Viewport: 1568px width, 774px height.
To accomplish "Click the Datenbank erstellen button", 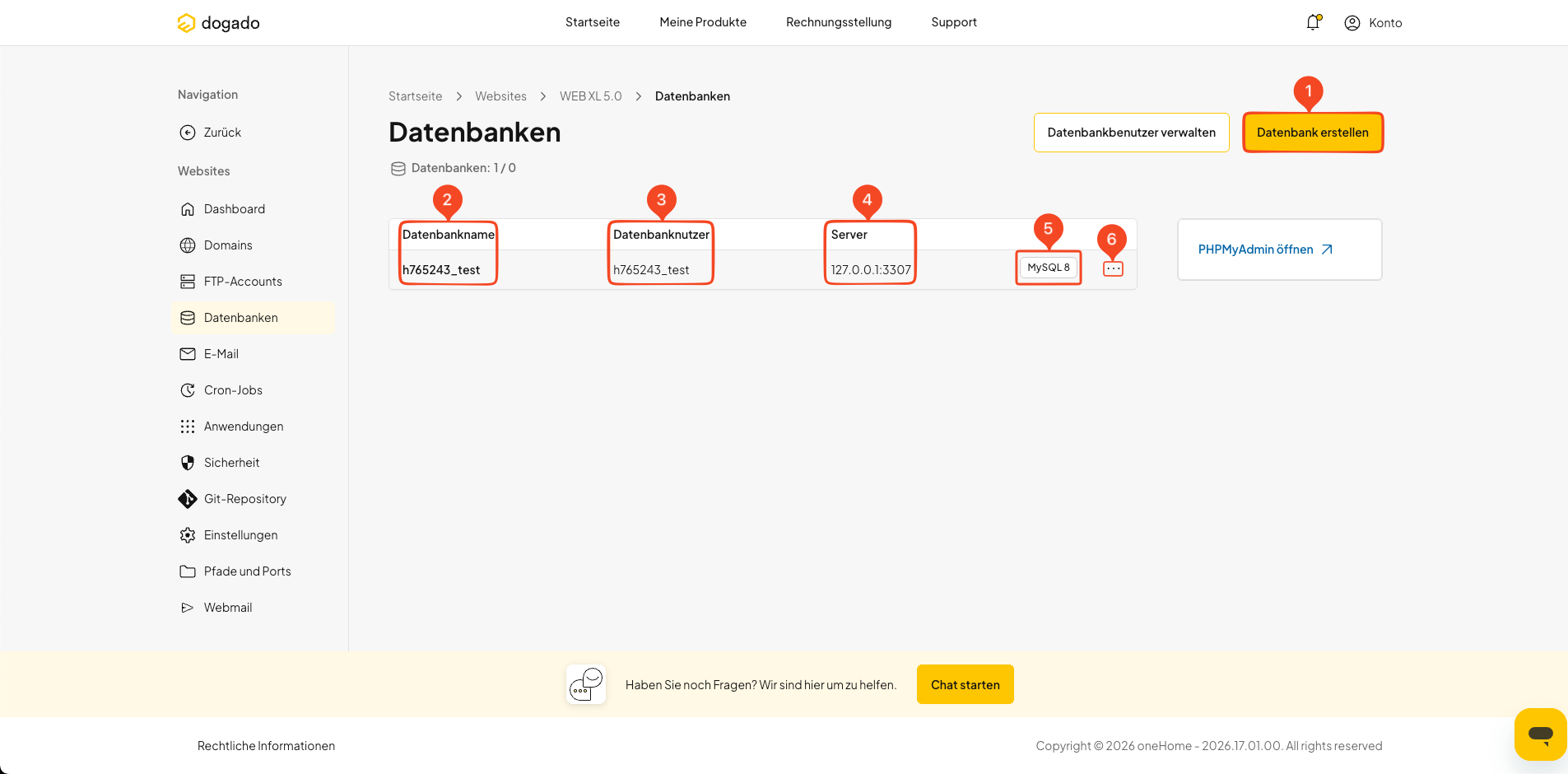I will pos(1313,133).
